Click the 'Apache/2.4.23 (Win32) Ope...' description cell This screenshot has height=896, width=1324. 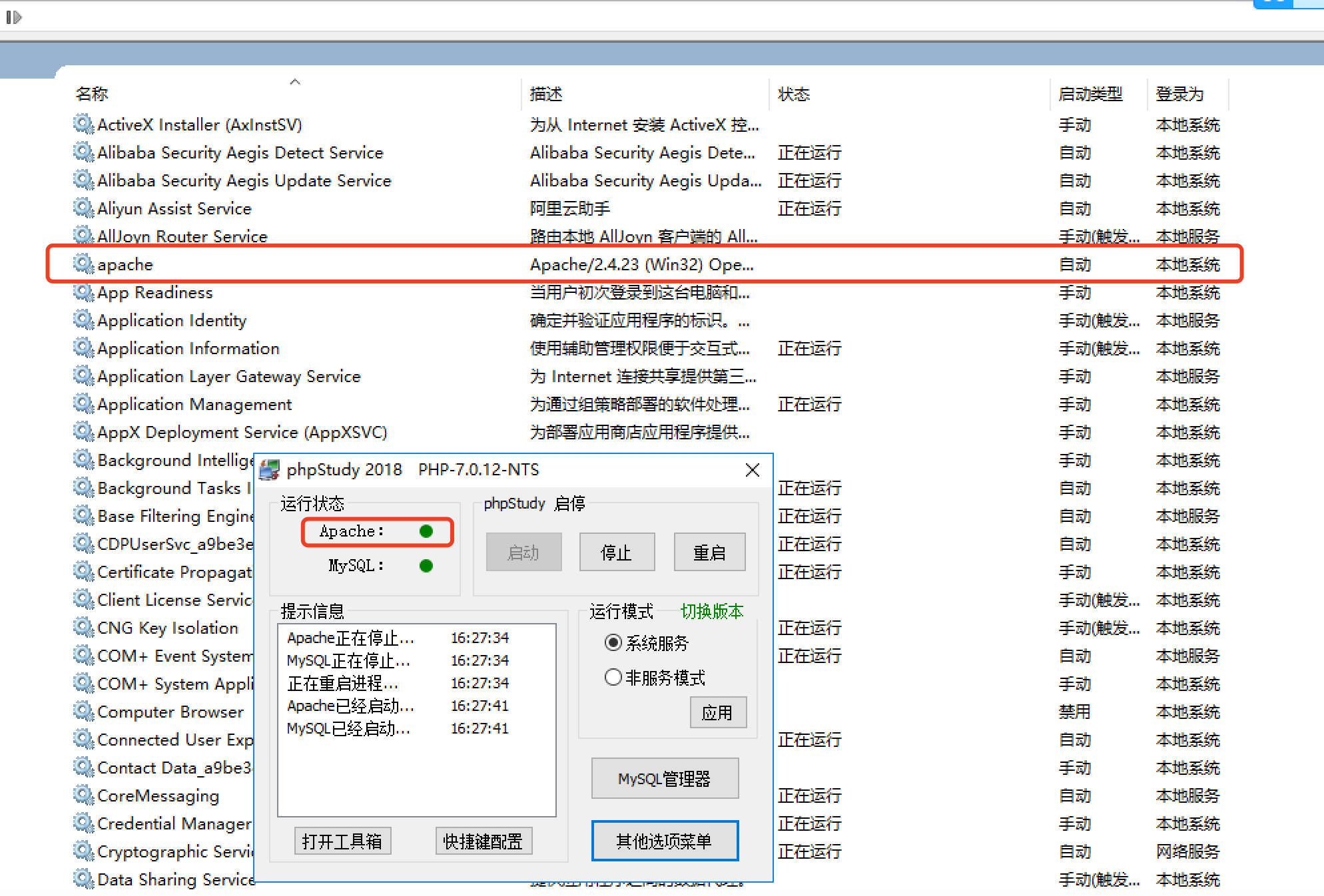(642, 264)
